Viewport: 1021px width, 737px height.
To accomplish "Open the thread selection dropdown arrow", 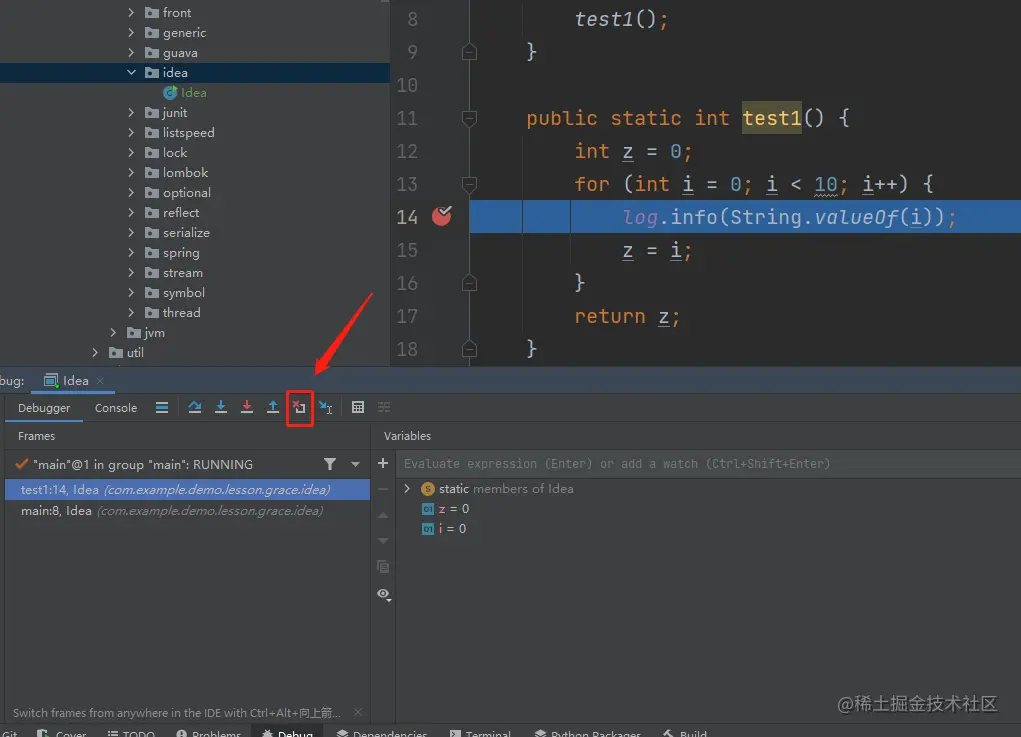I will (356, 464).
